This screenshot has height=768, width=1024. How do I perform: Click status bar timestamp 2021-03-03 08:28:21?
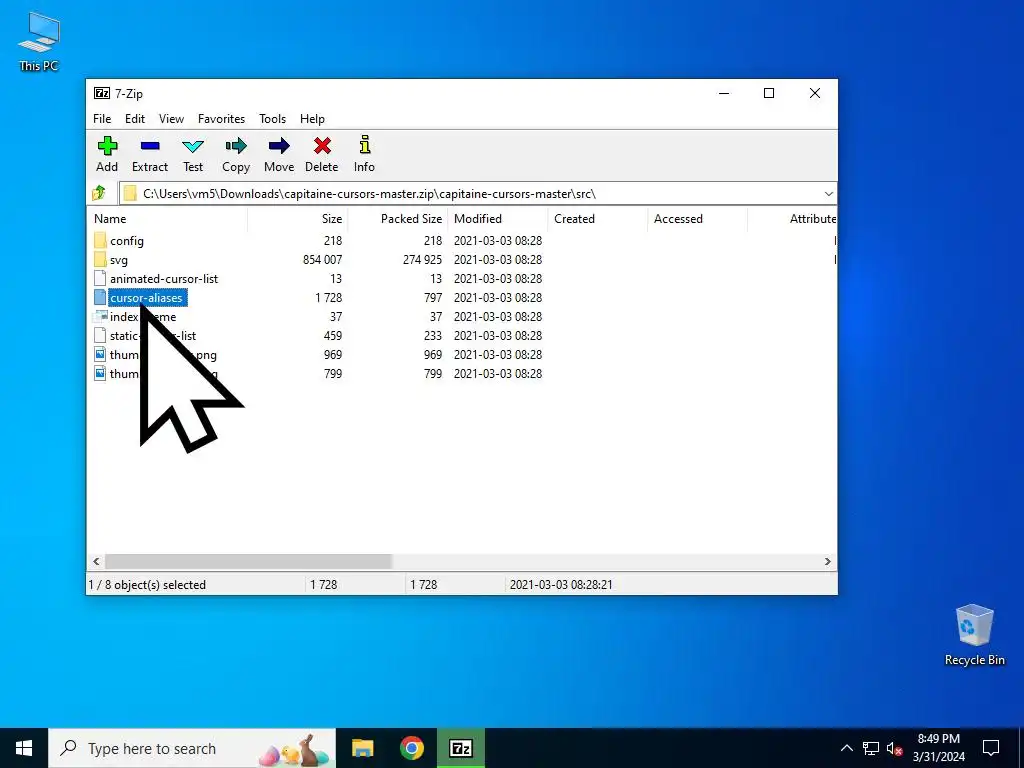click(561, 584)
